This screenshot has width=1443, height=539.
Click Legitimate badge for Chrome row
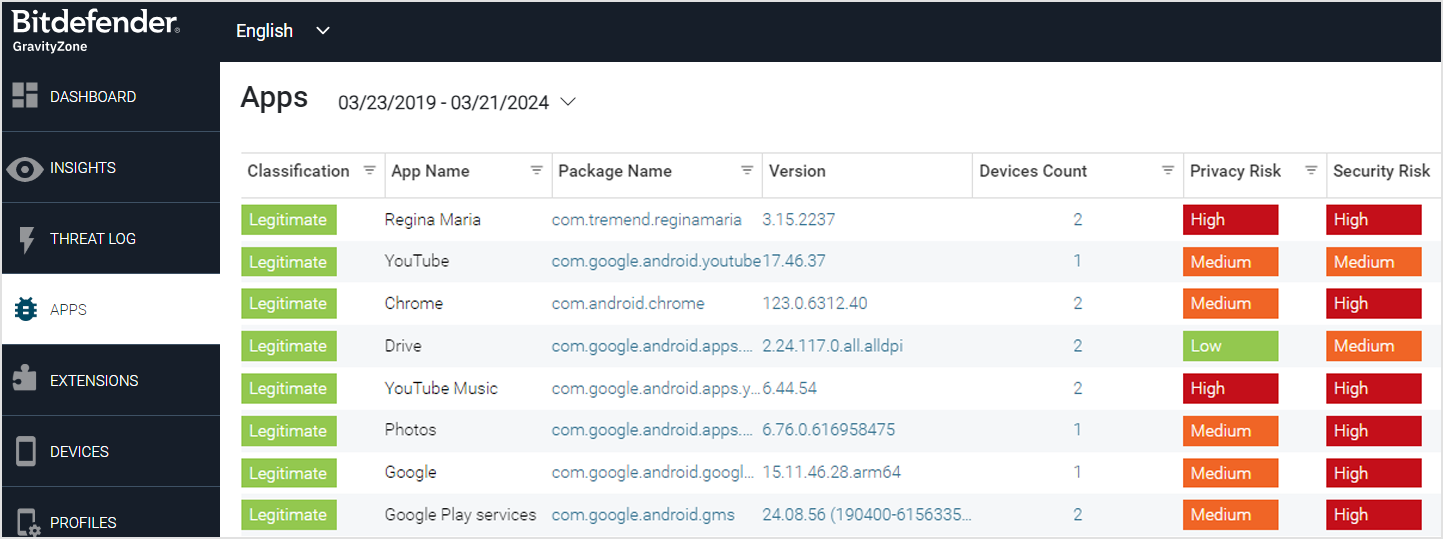[x=289, y=304]
